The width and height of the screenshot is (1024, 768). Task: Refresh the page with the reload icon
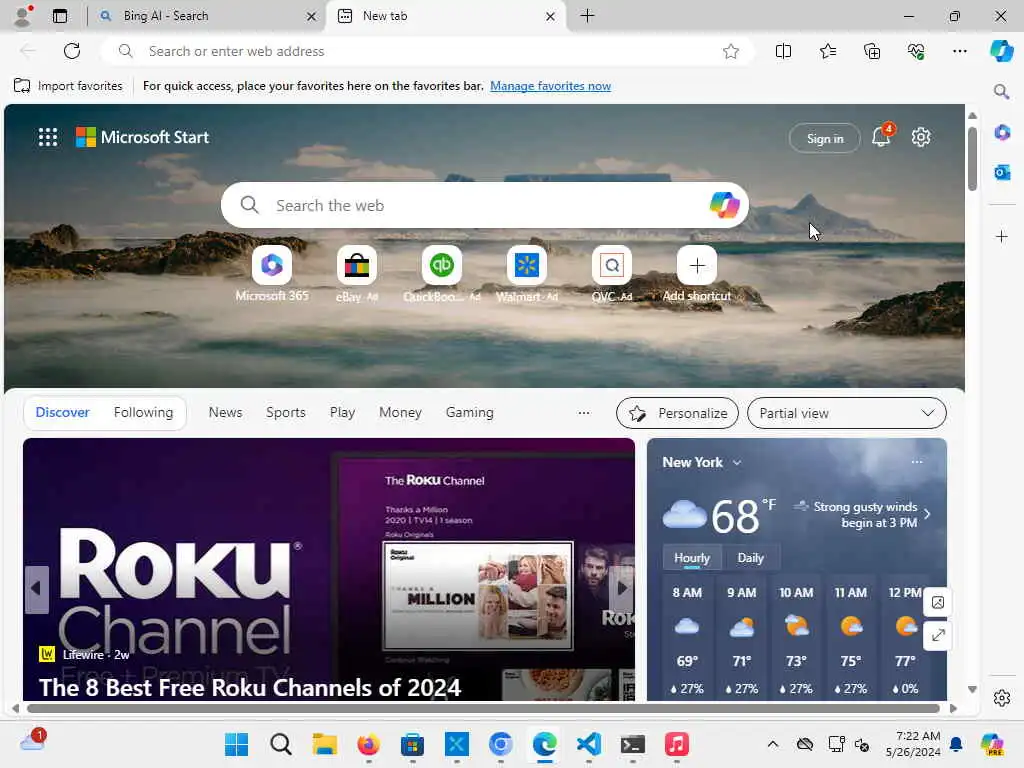[x=72, y=51]
